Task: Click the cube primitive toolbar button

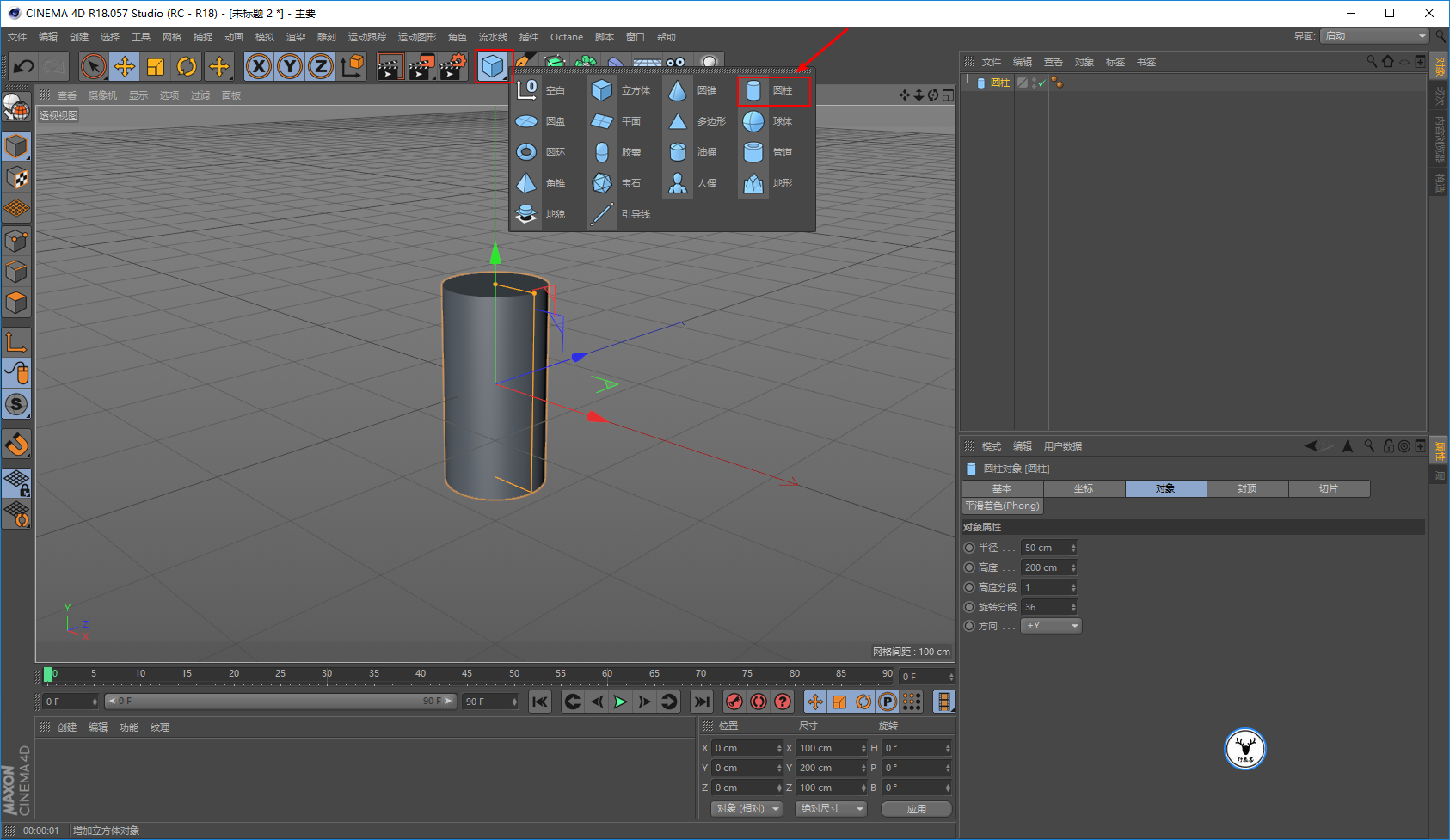Action: pos(494,66)
